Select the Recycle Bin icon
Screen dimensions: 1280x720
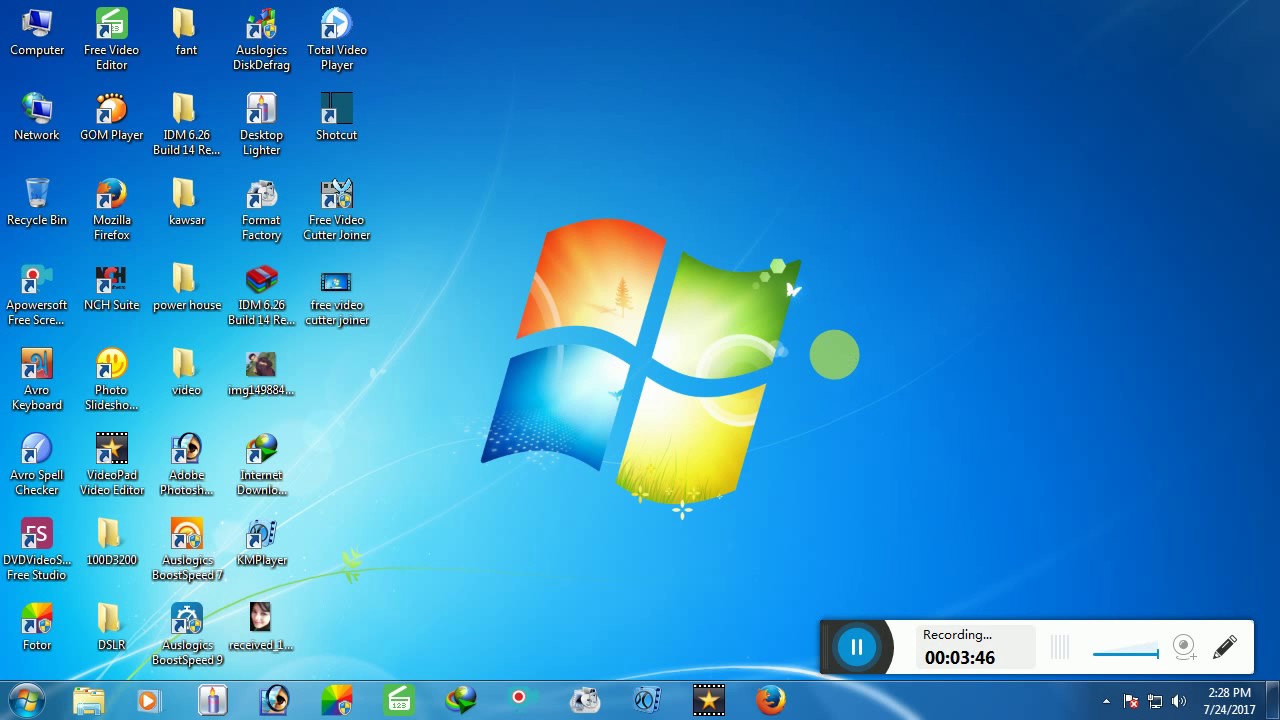coord(37,203)
